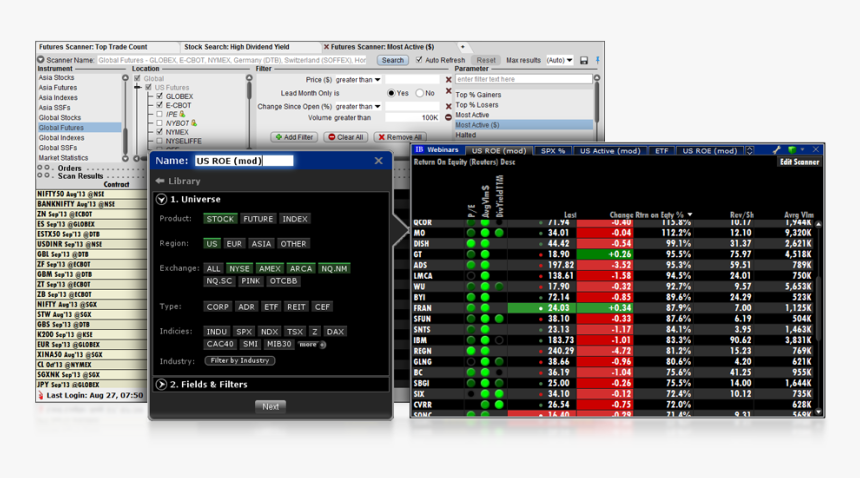Toggle the US Futures checkbox

pyautogui.click(x=149, y=87)
